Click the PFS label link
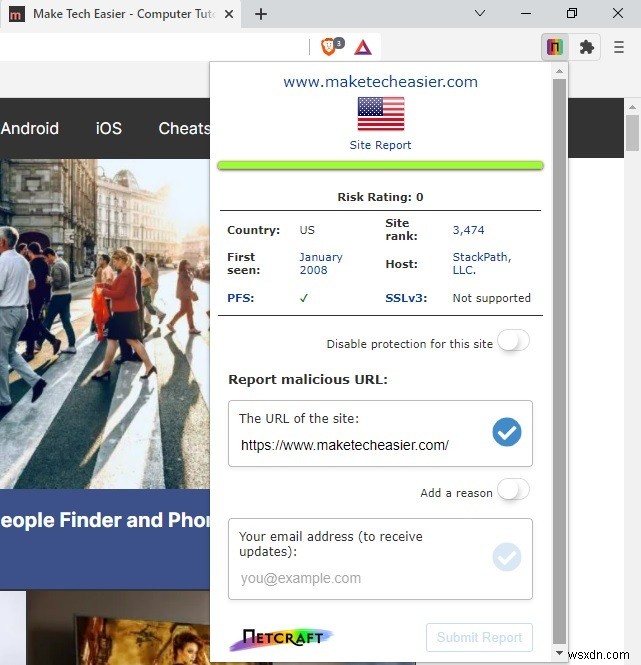641x665 pixels. click(241, 298)
